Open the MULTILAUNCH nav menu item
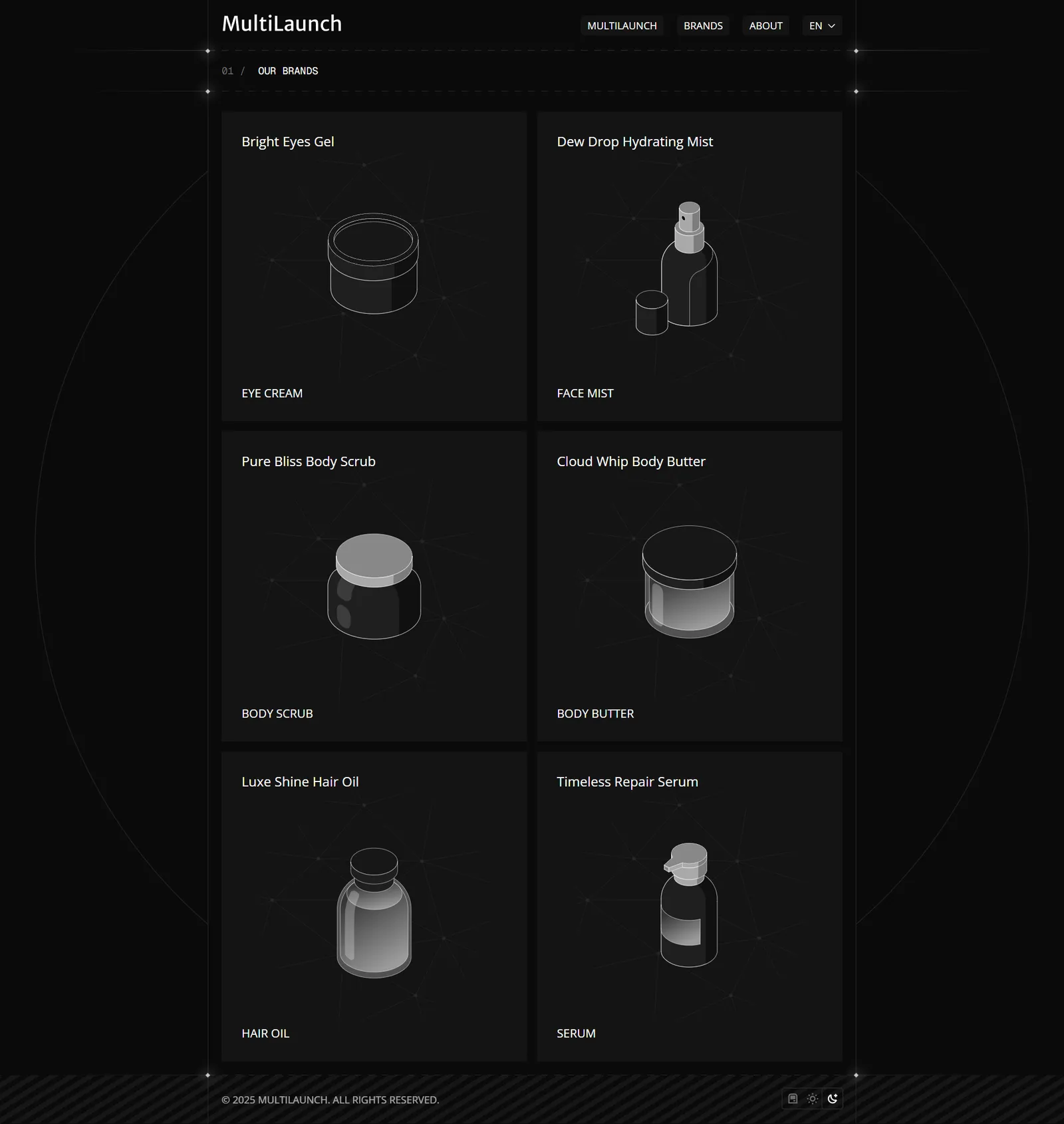 pyautogui.click(x=622, y=26)
